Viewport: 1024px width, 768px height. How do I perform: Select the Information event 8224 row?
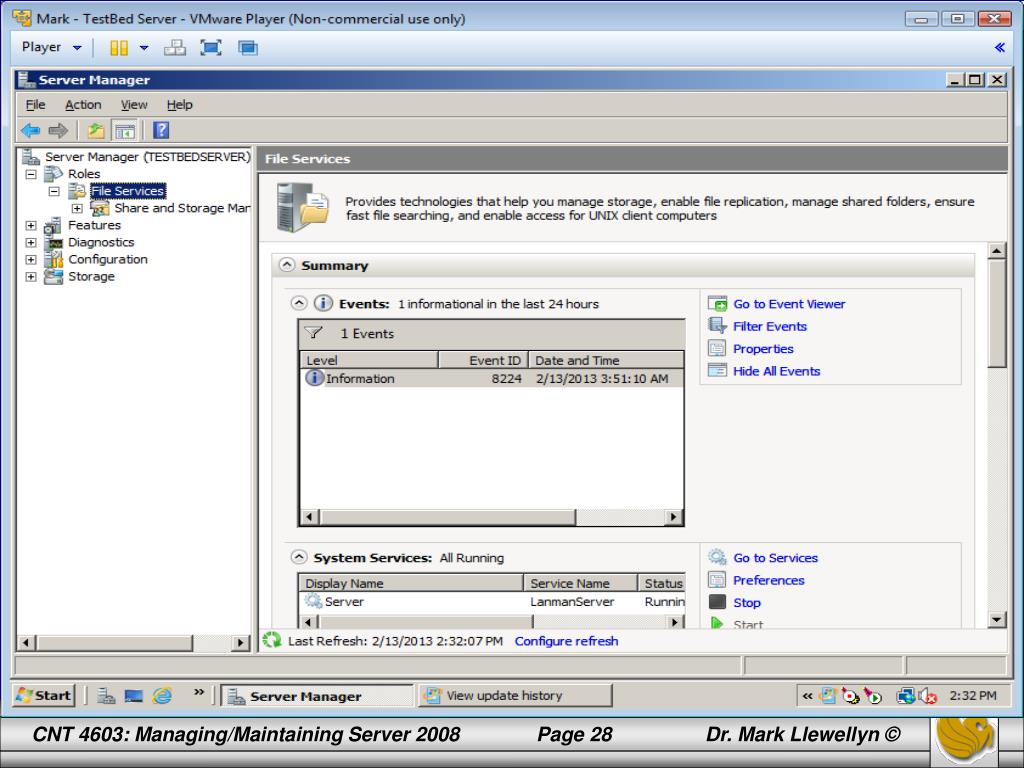(x=492, y=378)
